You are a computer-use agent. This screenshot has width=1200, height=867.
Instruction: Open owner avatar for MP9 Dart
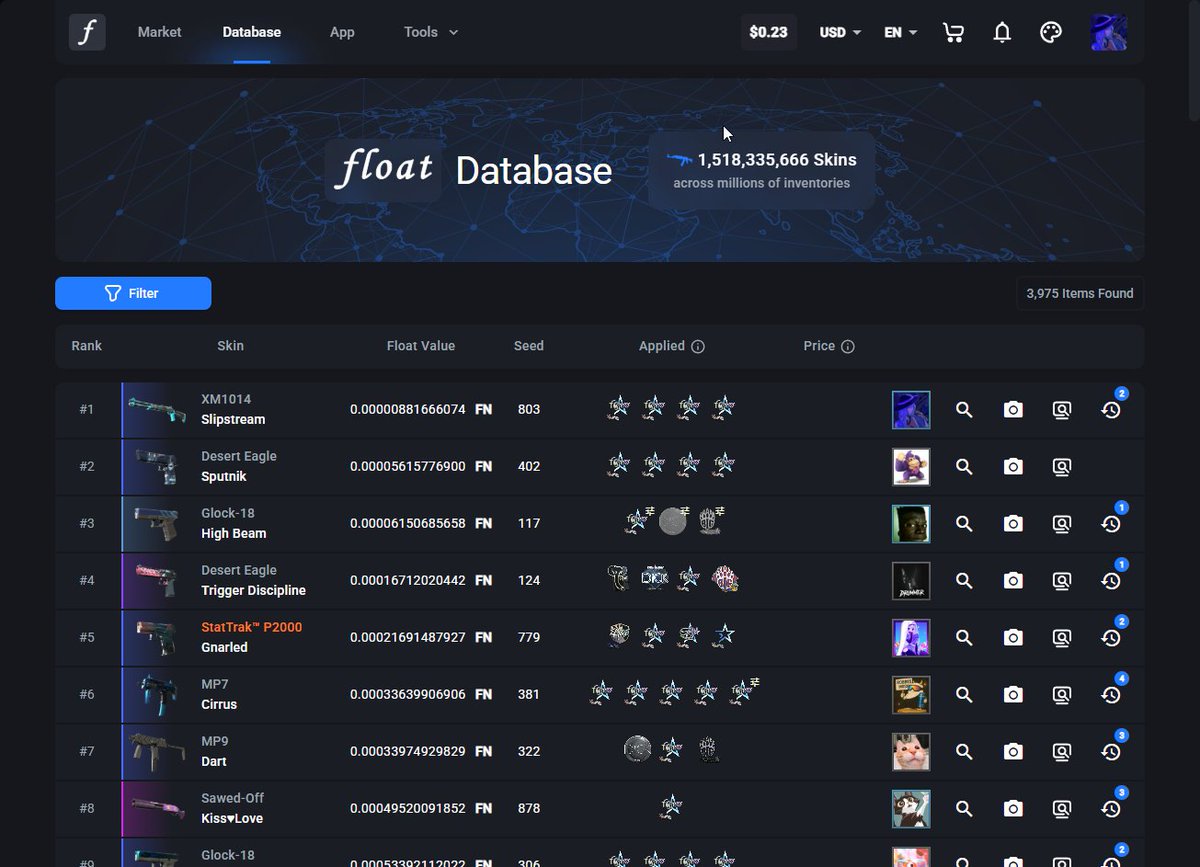pos(911,752)
